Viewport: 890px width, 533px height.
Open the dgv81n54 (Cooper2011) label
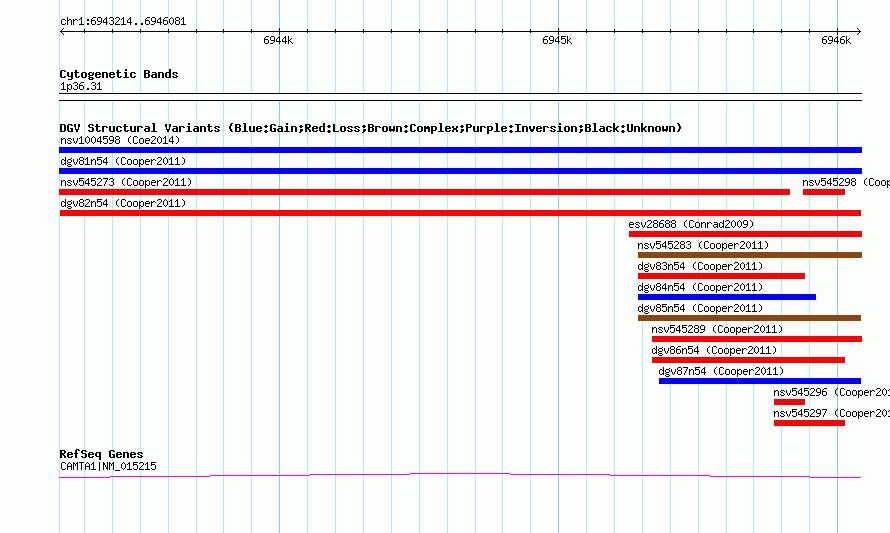pos(123,161)
